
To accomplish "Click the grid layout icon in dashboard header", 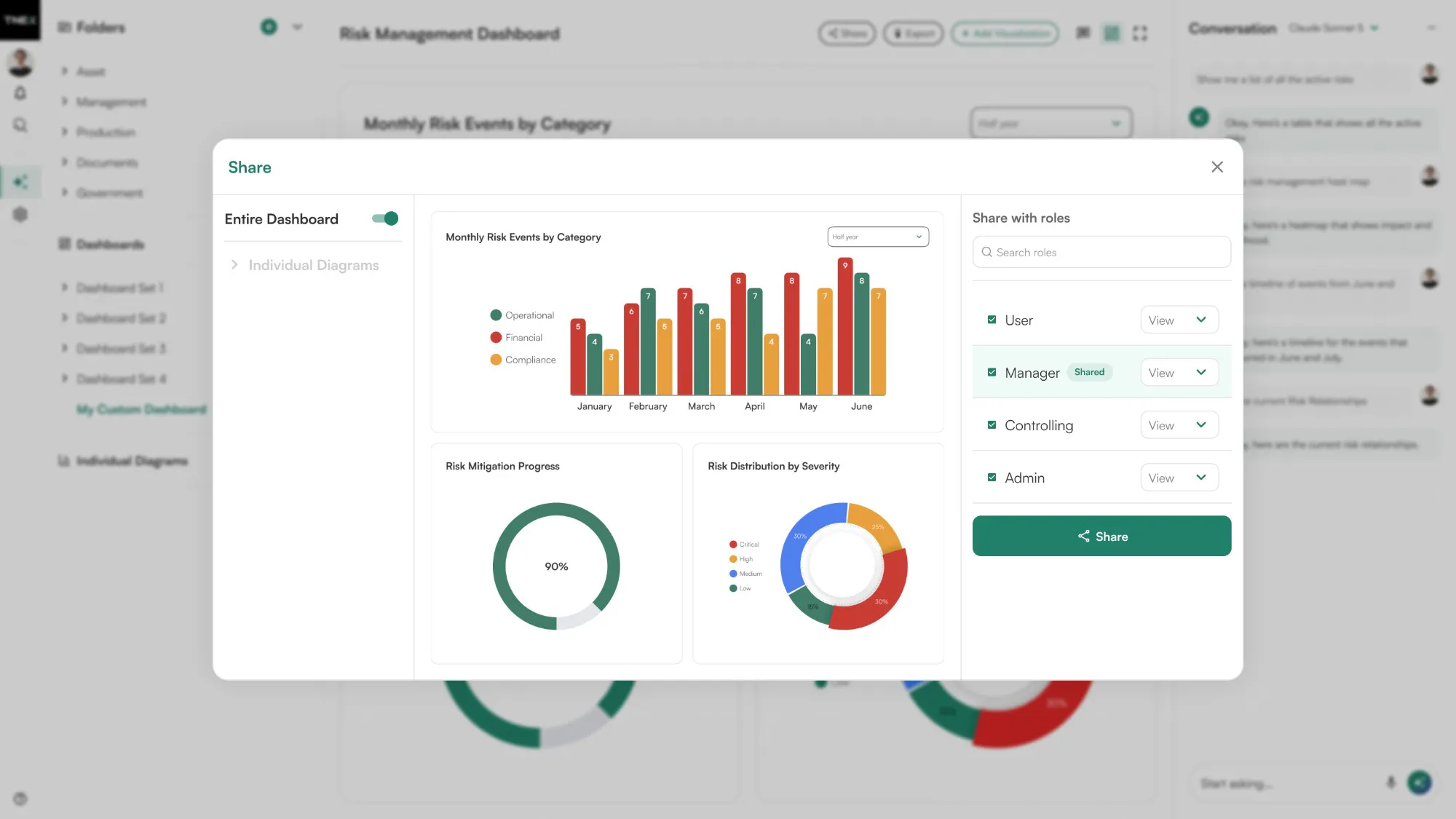I will tap(1112, 33).
